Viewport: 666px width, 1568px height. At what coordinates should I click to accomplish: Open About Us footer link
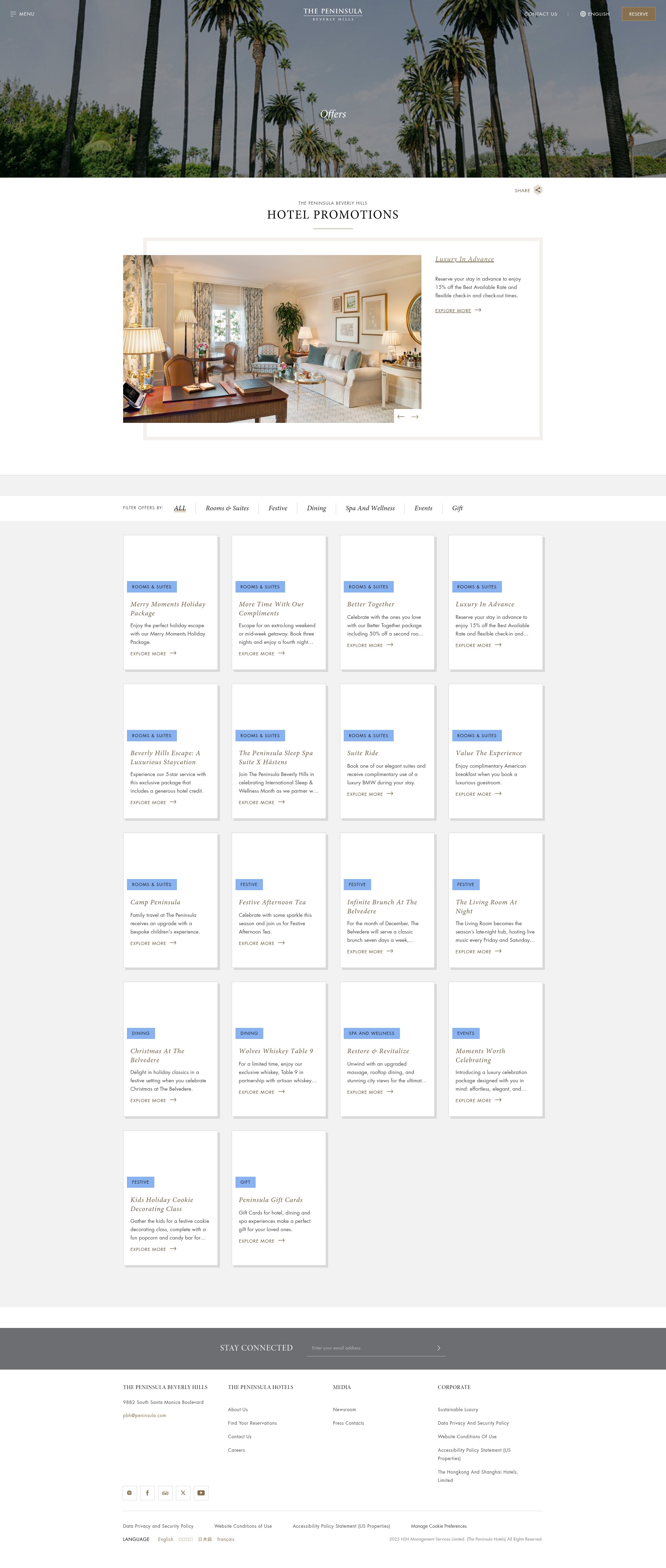[237, 1409]
